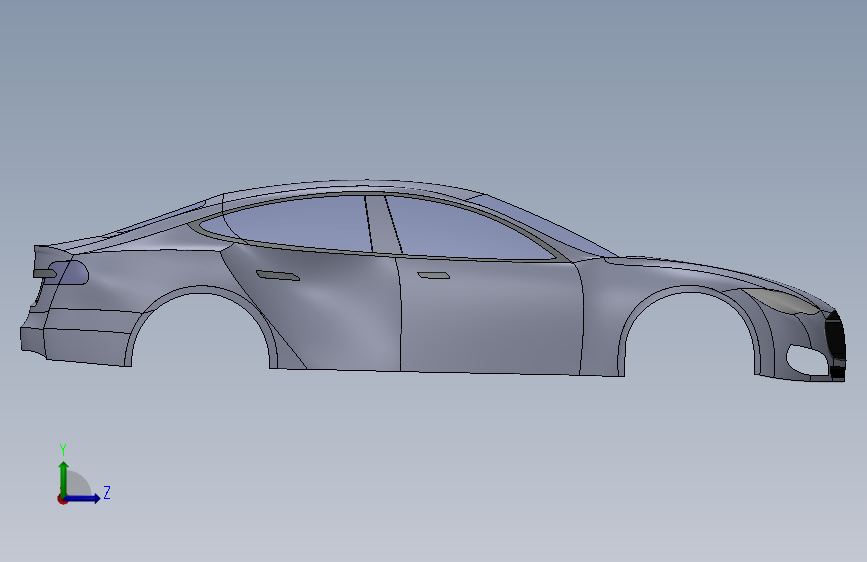Select the rear wheel arch lip
The width and height of the screenshot is (867, 562).
point(202,290)
